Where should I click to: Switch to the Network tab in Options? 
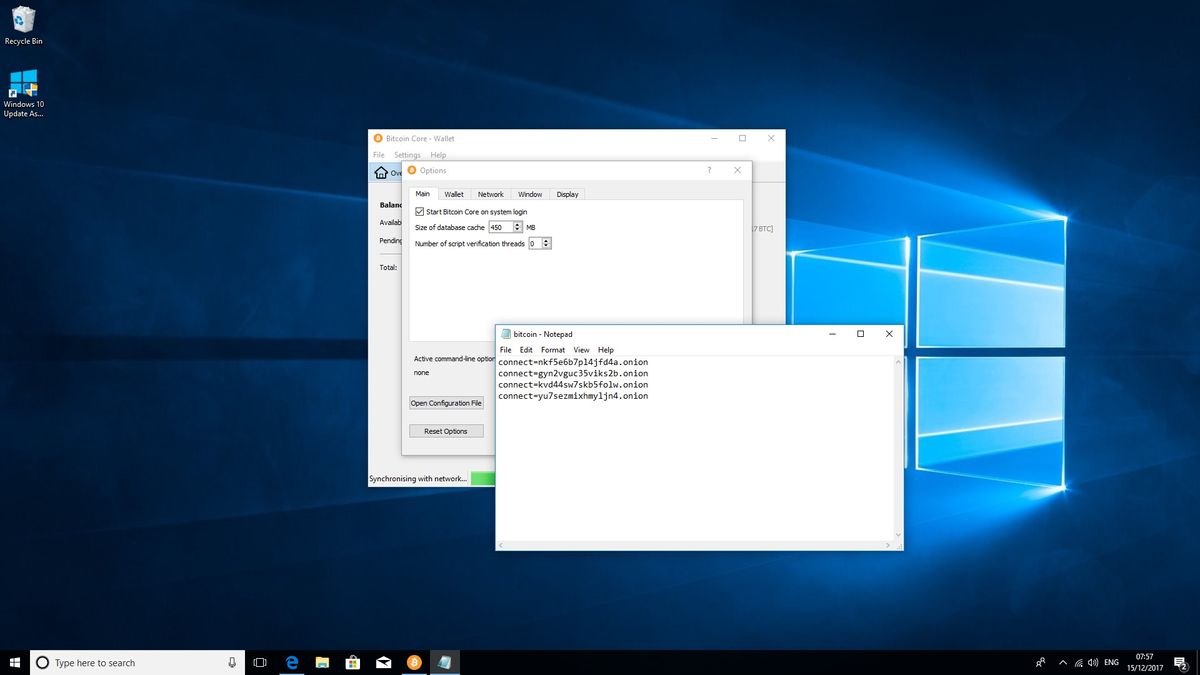[490, 194]
